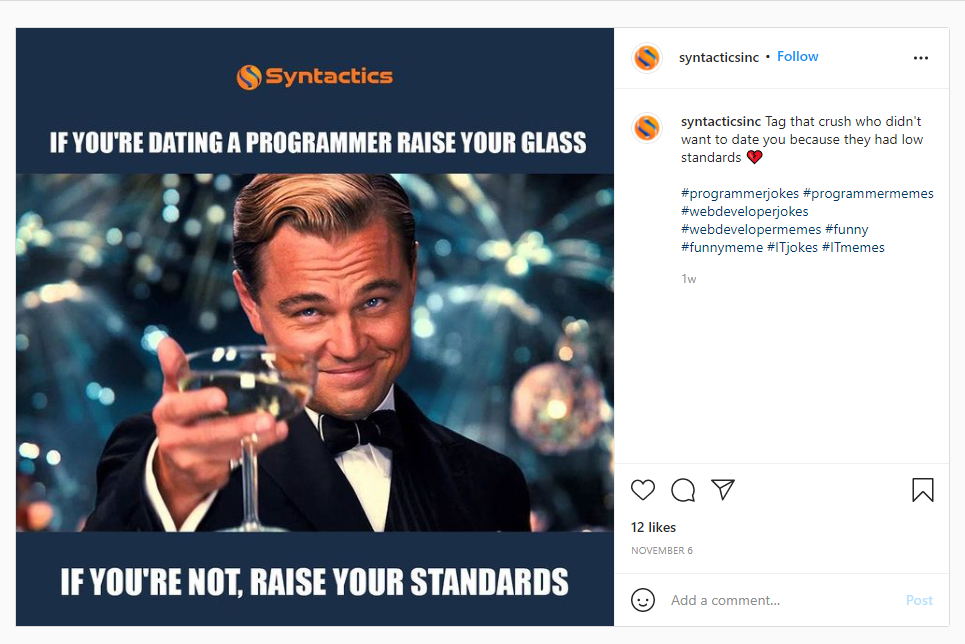This screenshot has width=965, height=644.
Task: Open the three-dot more options menu
Action: click(x=921, y=58)
